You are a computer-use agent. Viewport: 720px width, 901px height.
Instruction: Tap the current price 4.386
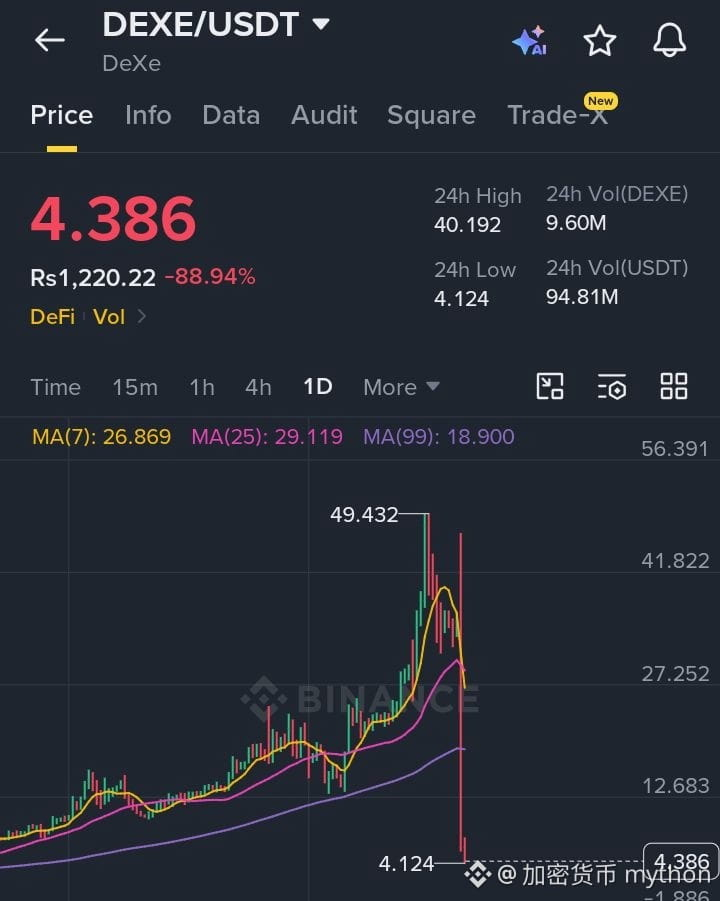click(x=113, y=219)
